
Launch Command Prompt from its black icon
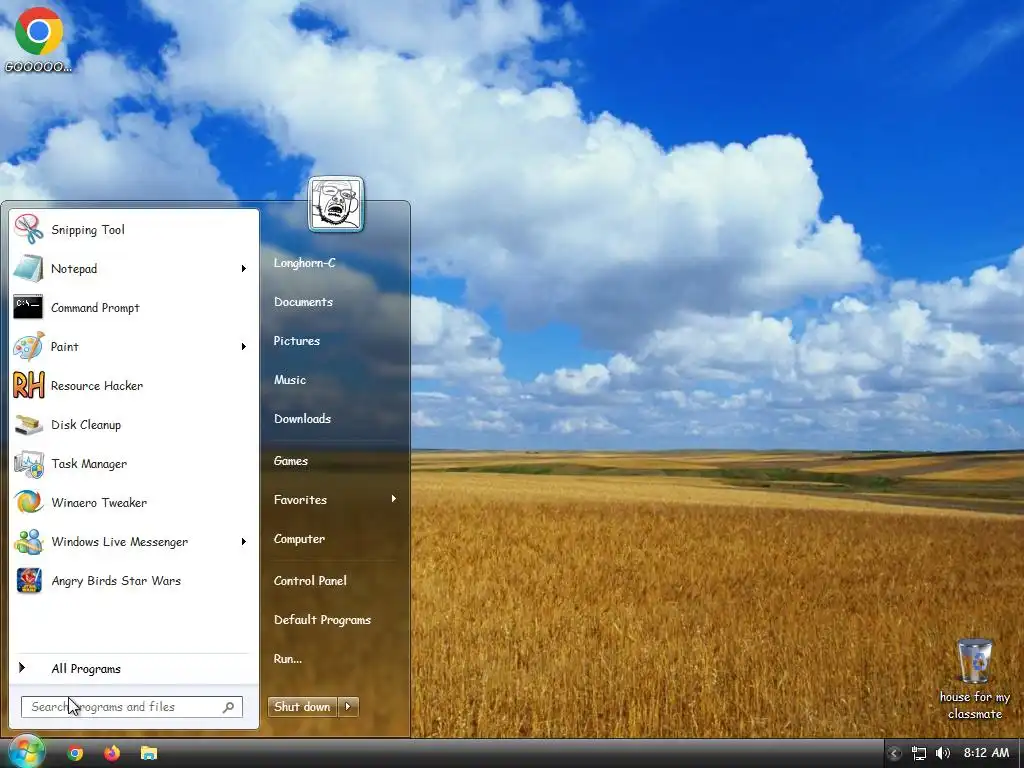tap(29, 307)
